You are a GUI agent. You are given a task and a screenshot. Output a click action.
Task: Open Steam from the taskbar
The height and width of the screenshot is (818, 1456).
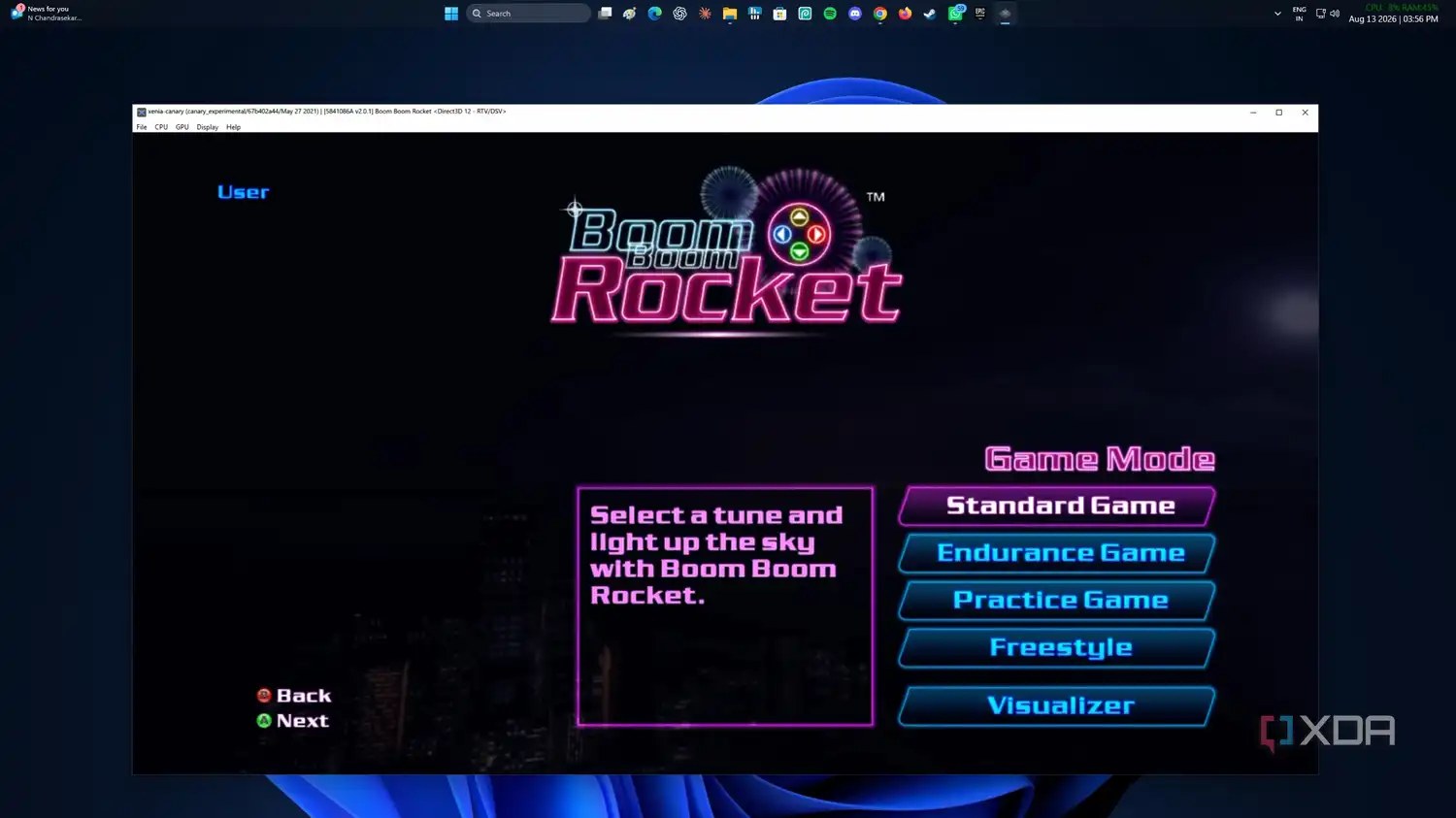coord(930,14)
